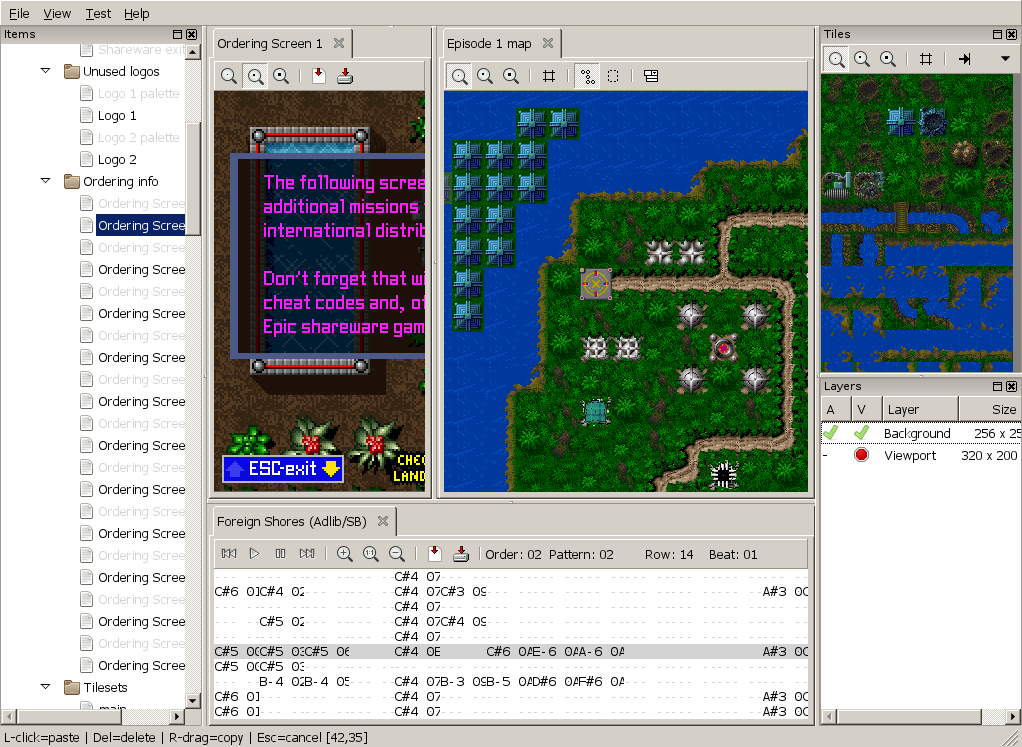Viewport: 1022px width, 747px height.
Task: Pause music playback
Action: coord(280,554)
